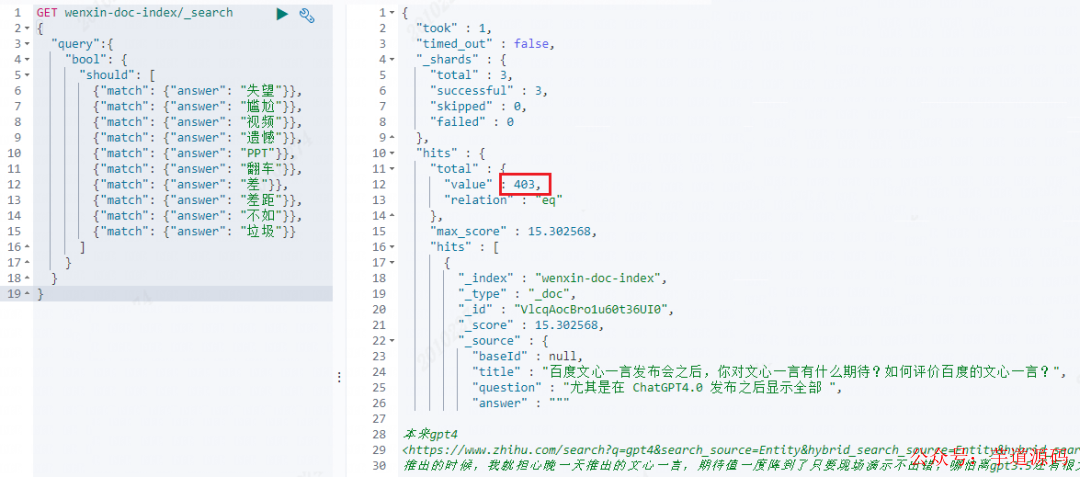
Task: Click the "relation" : "eq" line
Action: pyautogui.click(x=504, y=200)
